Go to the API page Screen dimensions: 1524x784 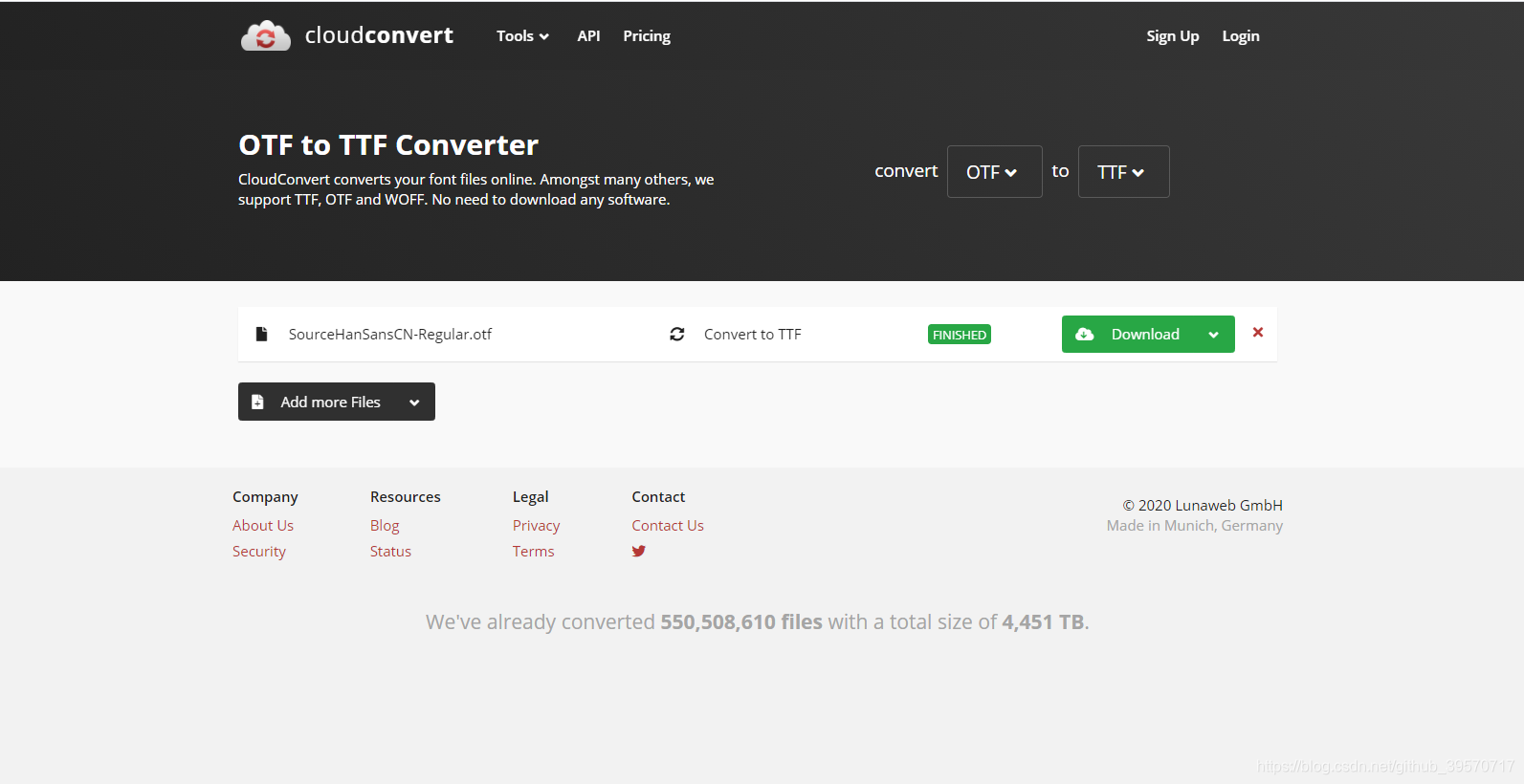click(x=588, y=36)
